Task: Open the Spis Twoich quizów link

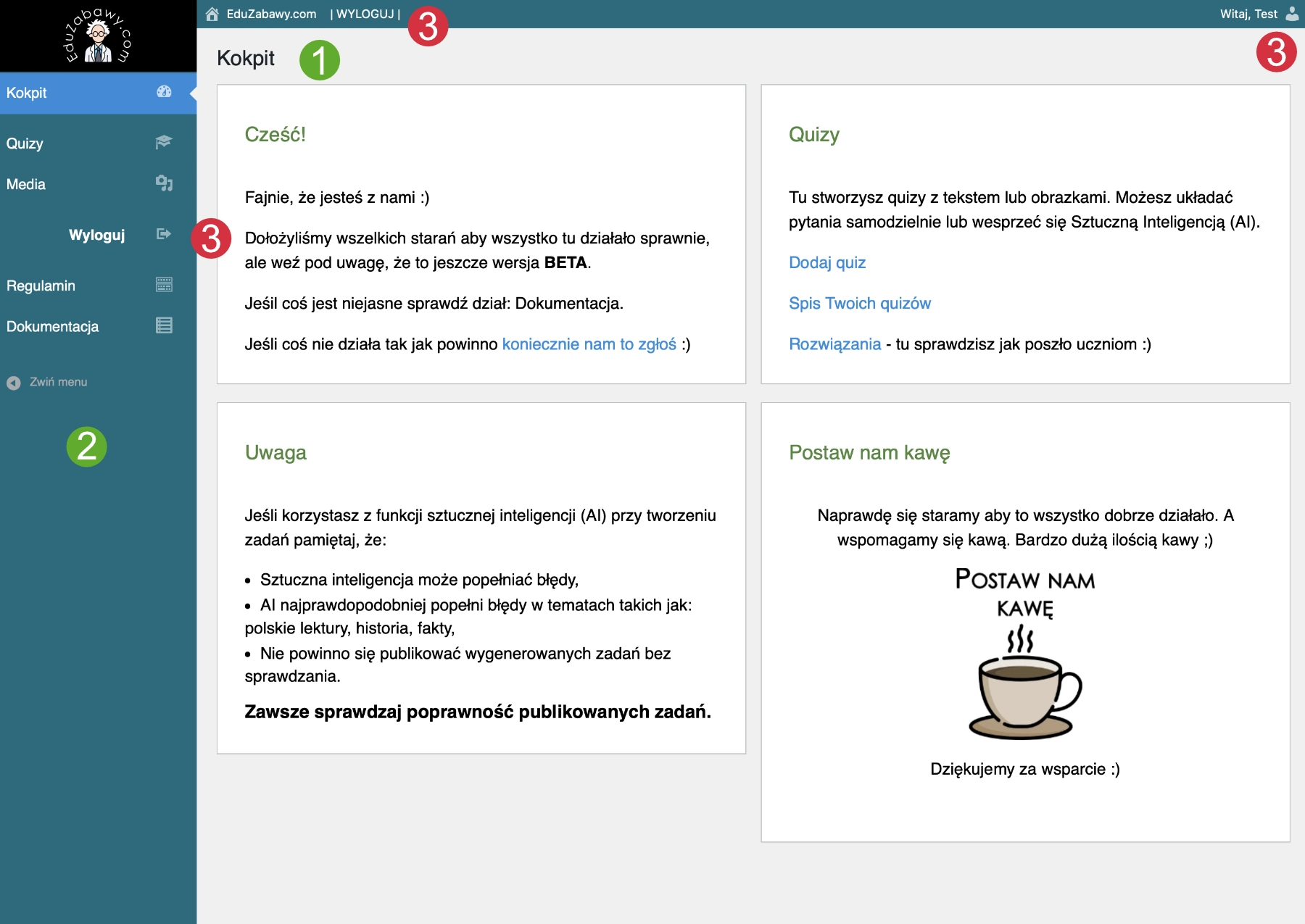Action: [x=859, y=303]
